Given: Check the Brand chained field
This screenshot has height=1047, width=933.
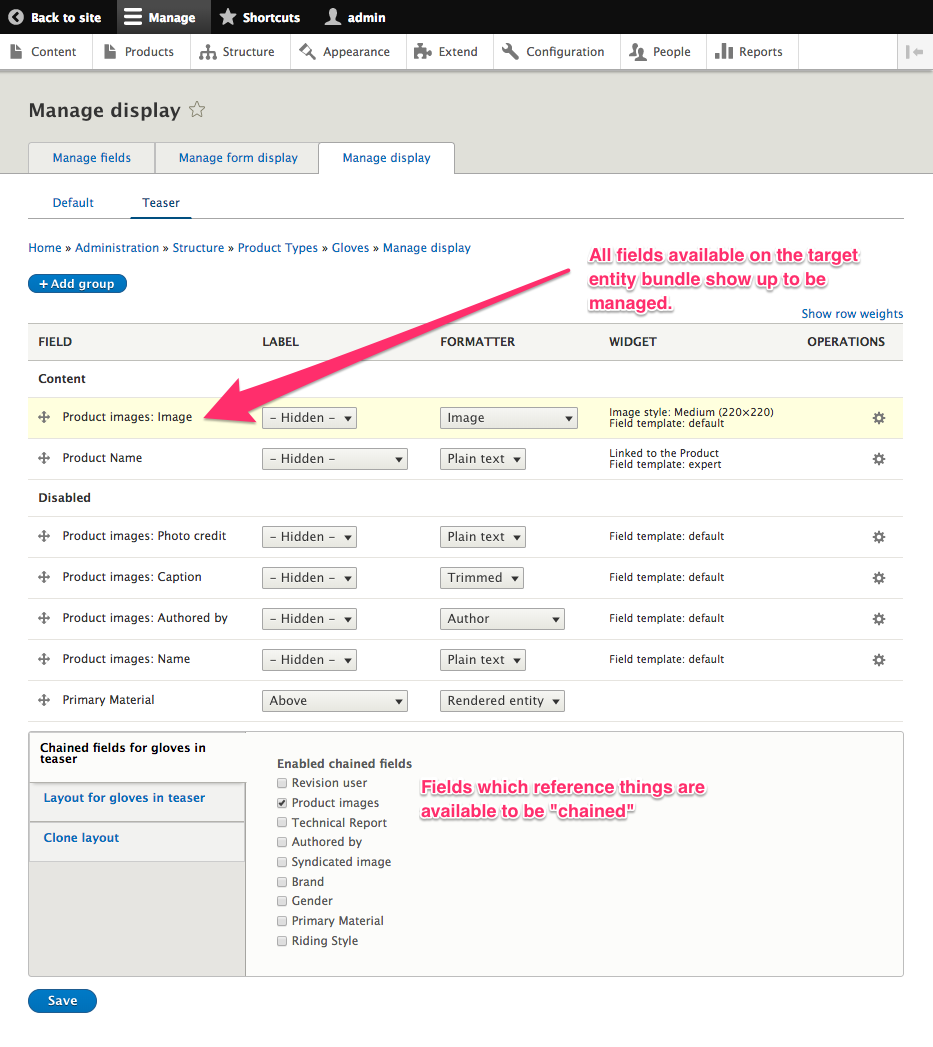Looking at the screenshot, I should [x=282, y=881].
